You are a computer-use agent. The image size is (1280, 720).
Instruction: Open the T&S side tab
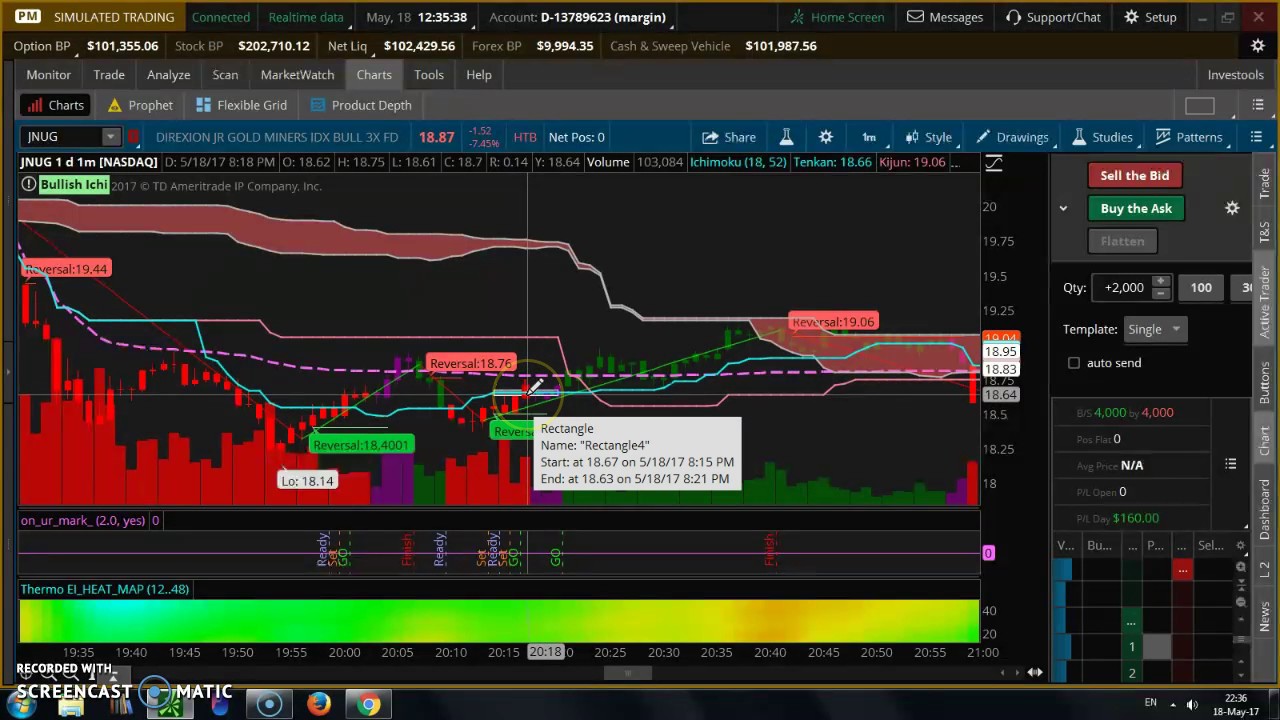click(1264, 232)
